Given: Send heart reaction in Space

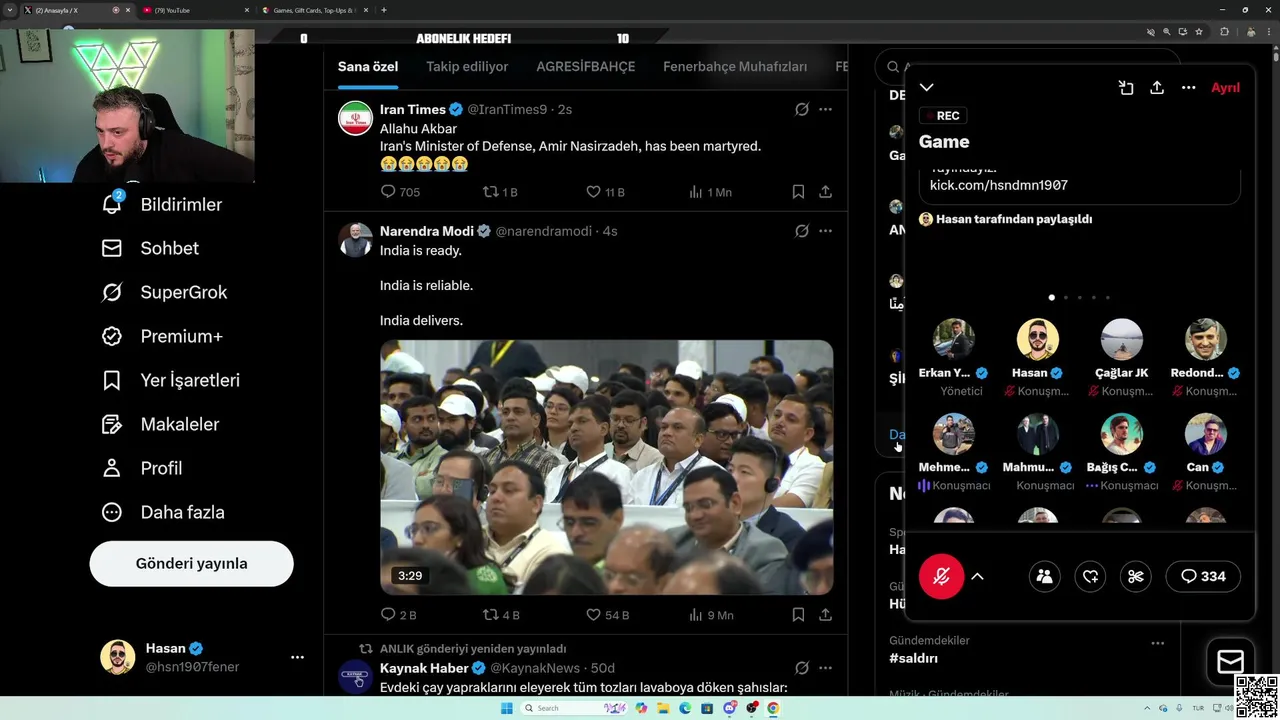Looking at the screenshot, I should (1090, 576).
